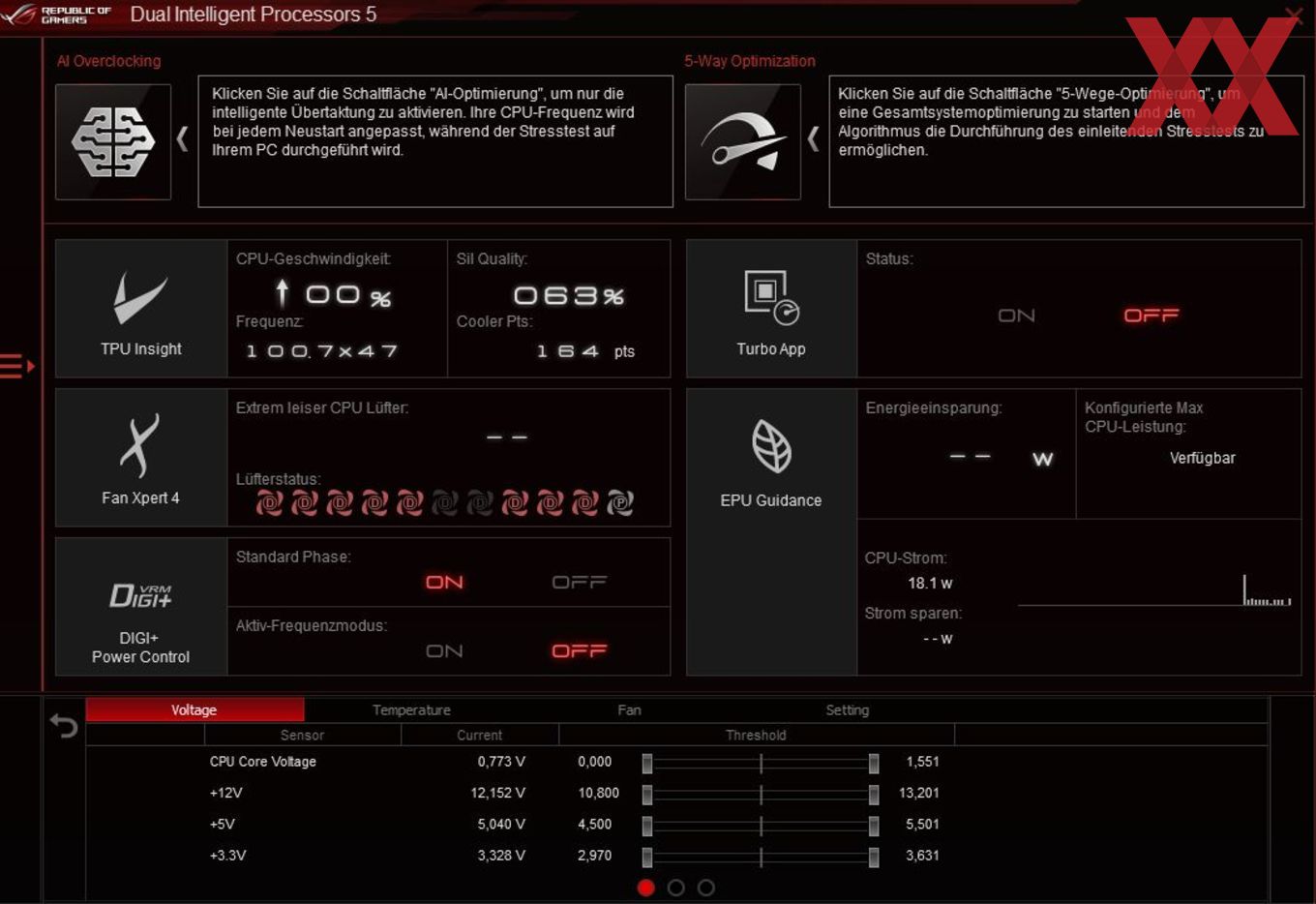Enable Aktiv-Frequenzmodus with ON
This screenshot has height=904, width=1316.
pos(444,650)
